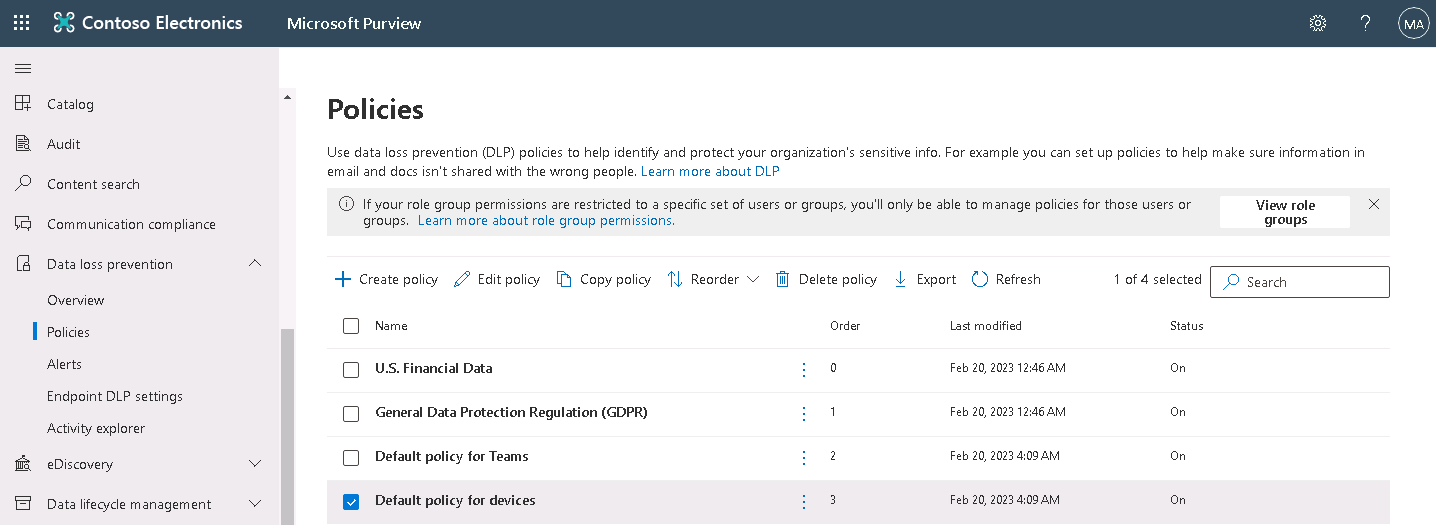Screen dimensions: 1436x525
Task: Click the Catalog icon in sidebar
Action: coord(23,104)
